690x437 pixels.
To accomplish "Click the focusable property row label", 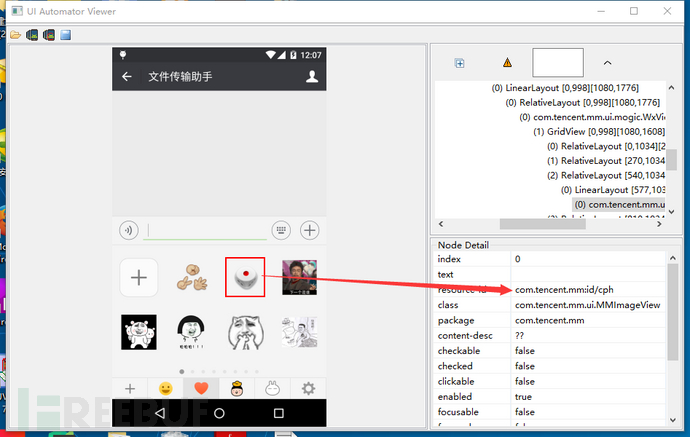I will coord(458,412).
